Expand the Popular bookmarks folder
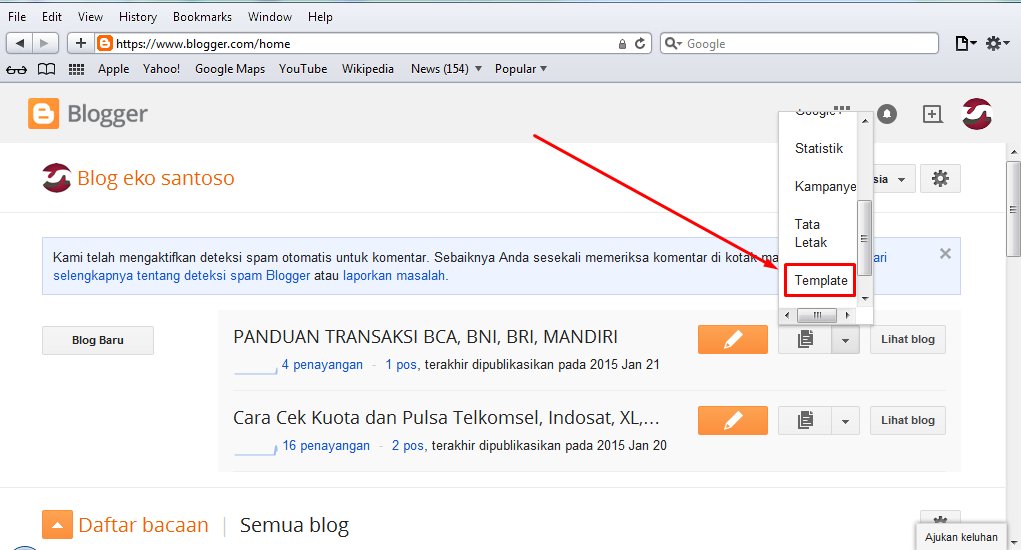This screenshot has width=1021, height=550. click(x=520, y=69)
